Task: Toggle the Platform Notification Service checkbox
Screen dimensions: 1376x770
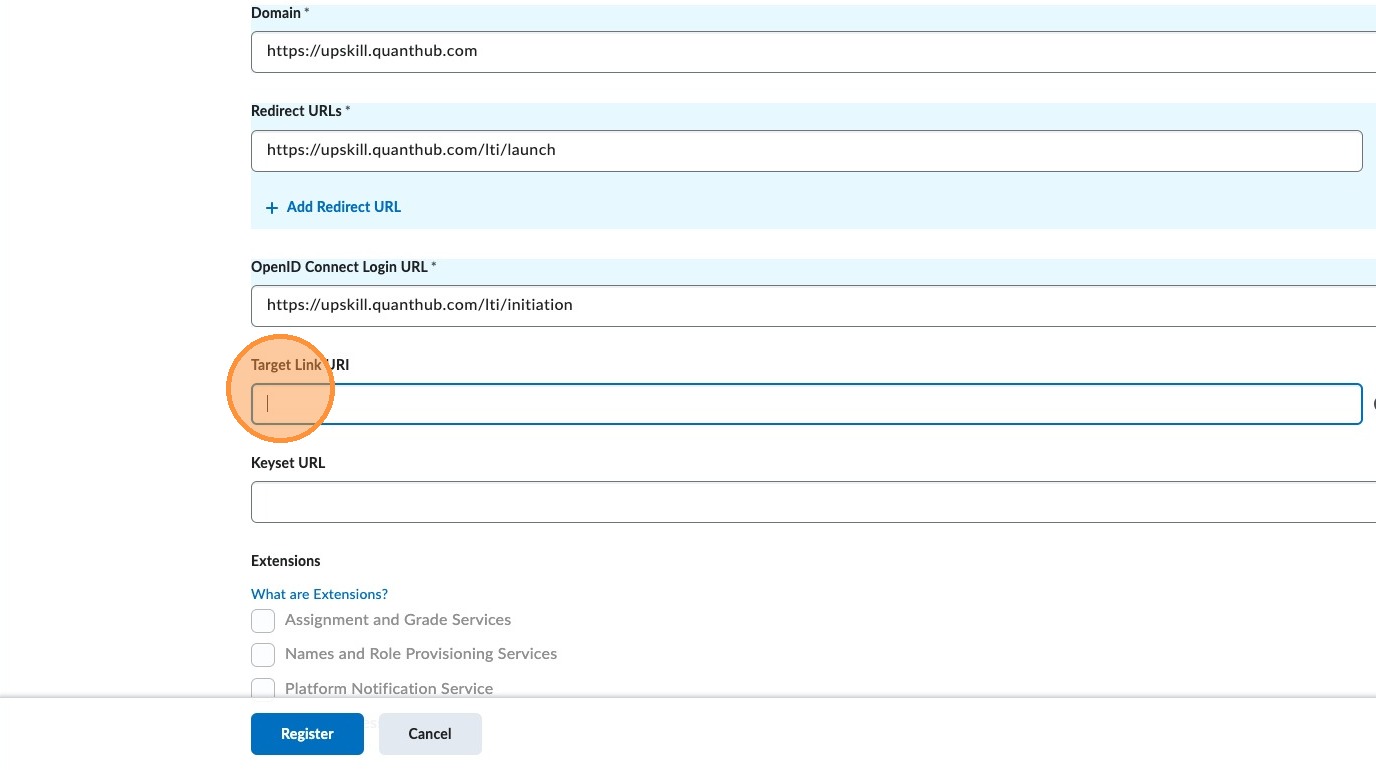Action: [263, 688]
